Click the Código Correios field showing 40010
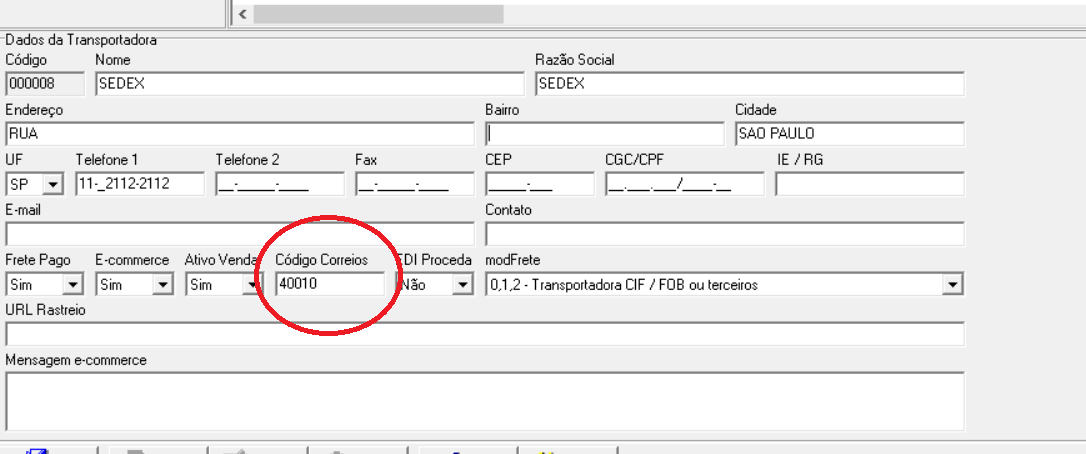The height and width of the screenshot is (454, 1086). [330, 284]
